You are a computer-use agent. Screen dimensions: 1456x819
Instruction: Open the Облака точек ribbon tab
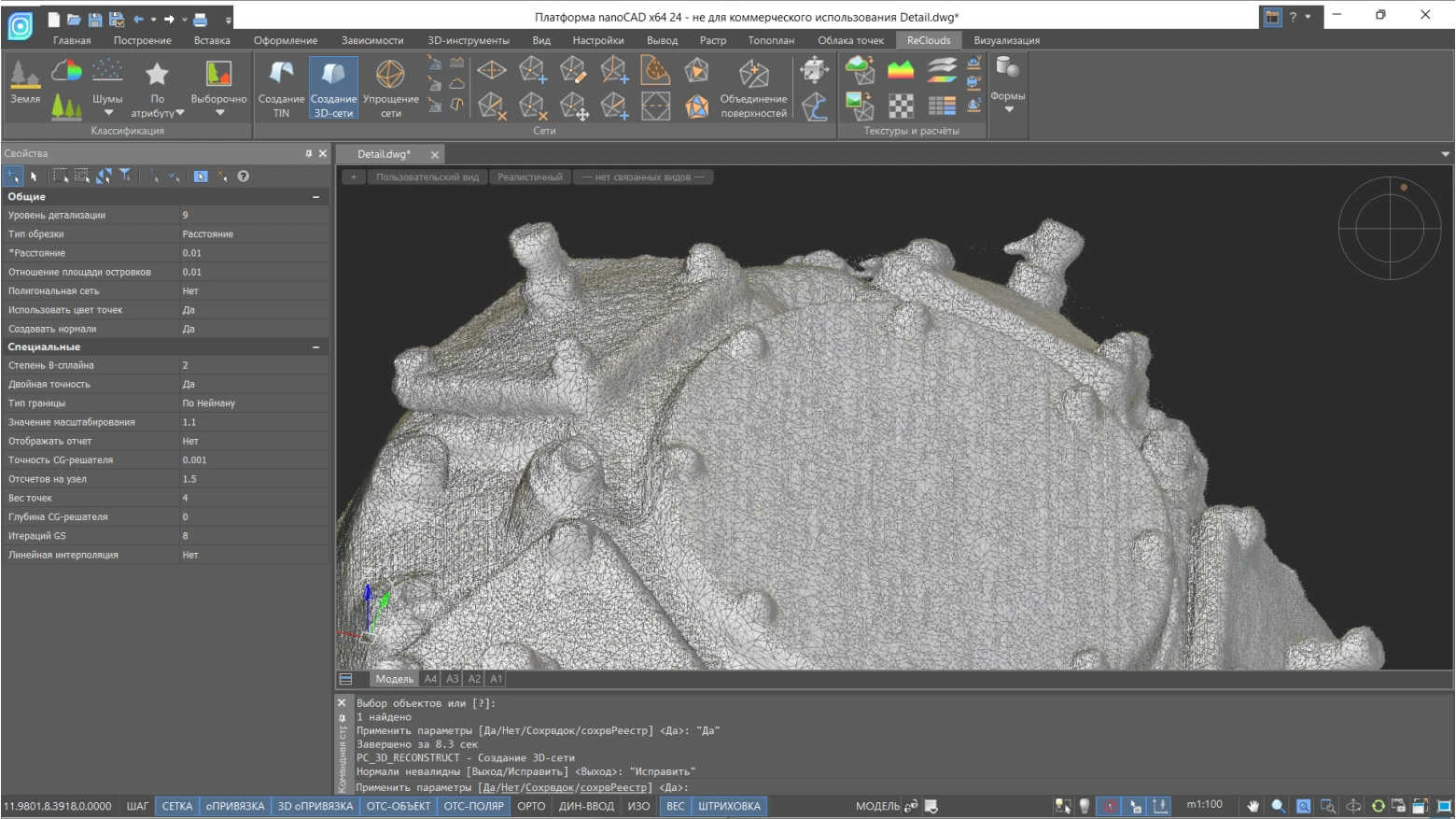850,40
